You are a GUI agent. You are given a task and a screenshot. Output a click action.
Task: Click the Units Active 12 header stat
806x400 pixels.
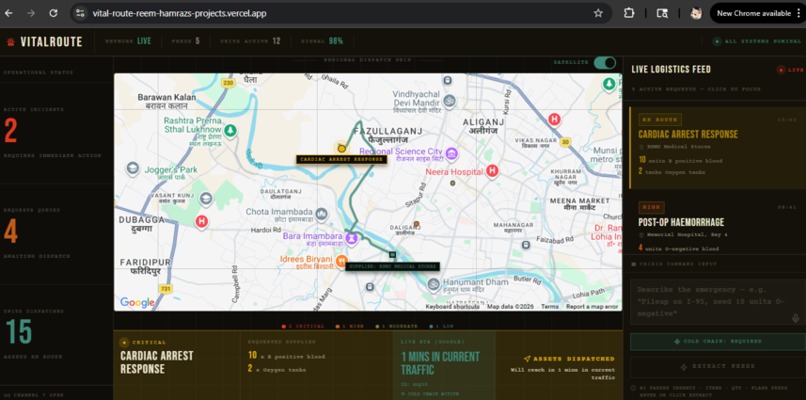(250, 41)
